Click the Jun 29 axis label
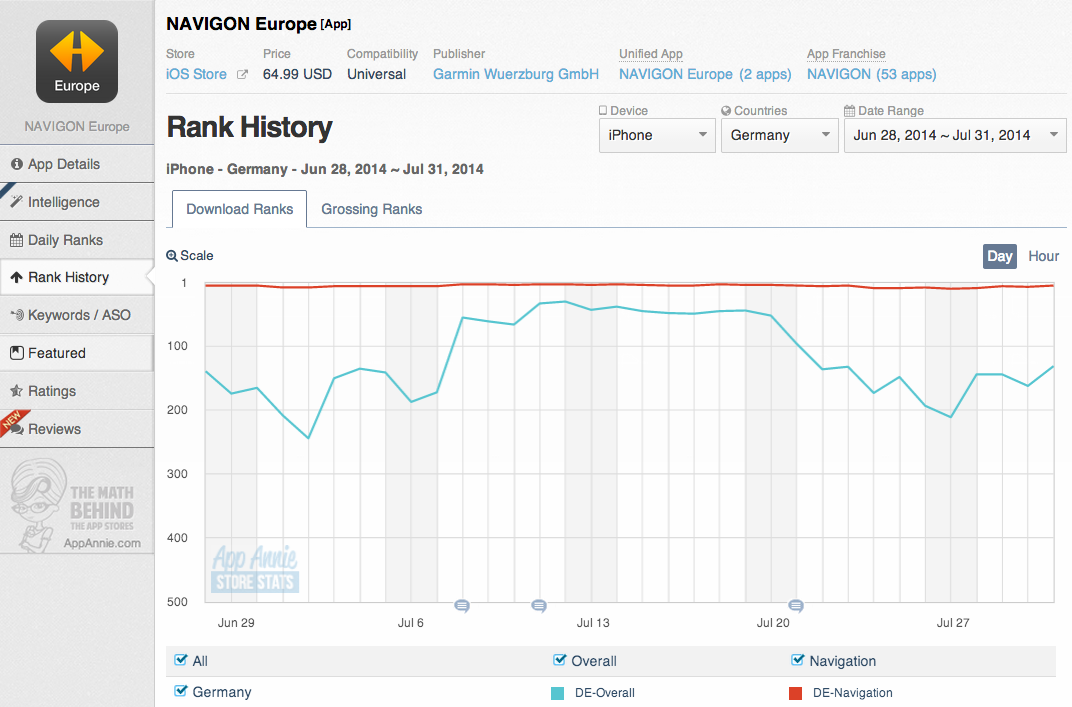Screen dimensions: 1072x707 (236, 623)
